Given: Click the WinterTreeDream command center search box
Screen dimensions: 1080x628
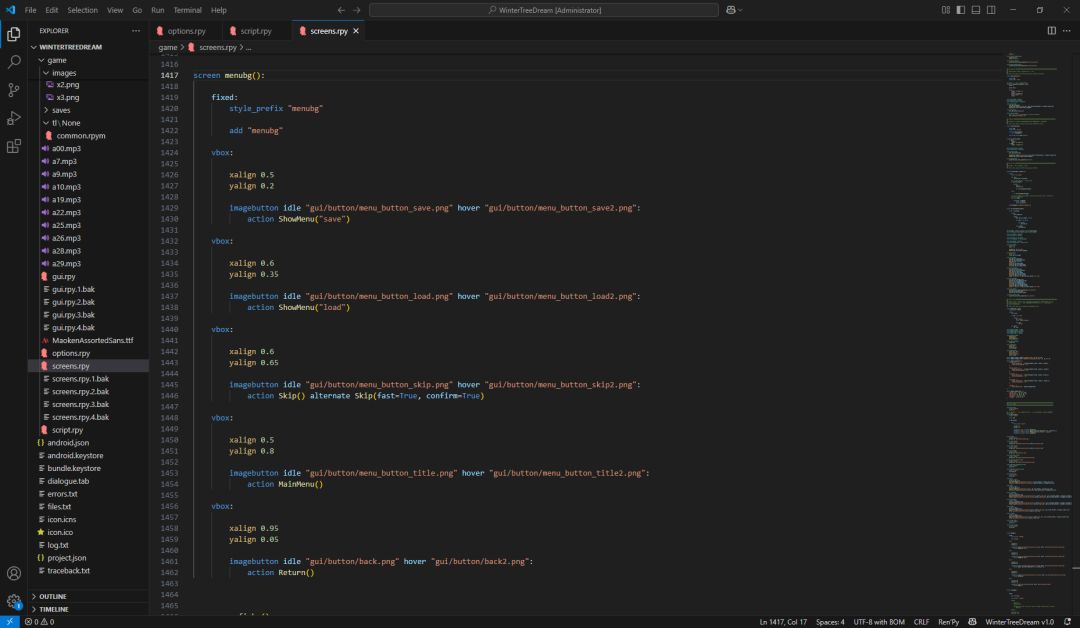Looking at the screenshot, I should pos(543,10).
